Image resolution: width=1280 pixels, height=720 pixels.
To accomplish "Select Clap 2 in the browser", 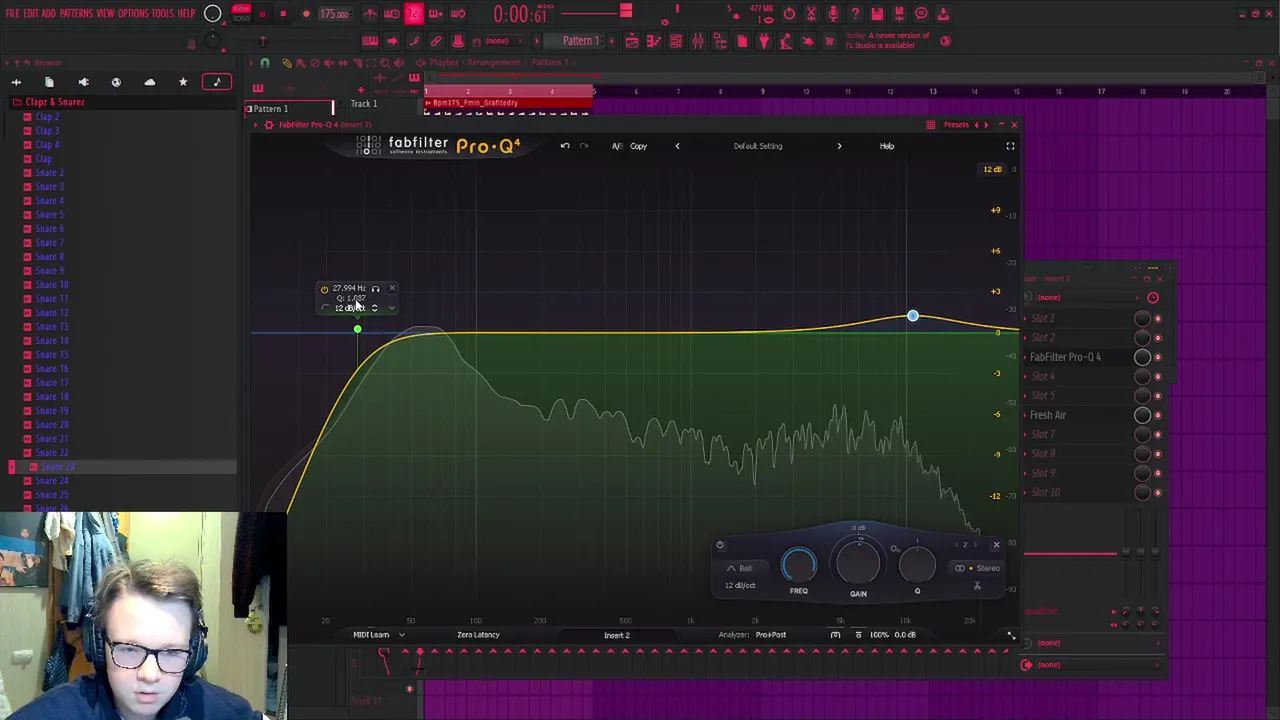I will (47, 117).
